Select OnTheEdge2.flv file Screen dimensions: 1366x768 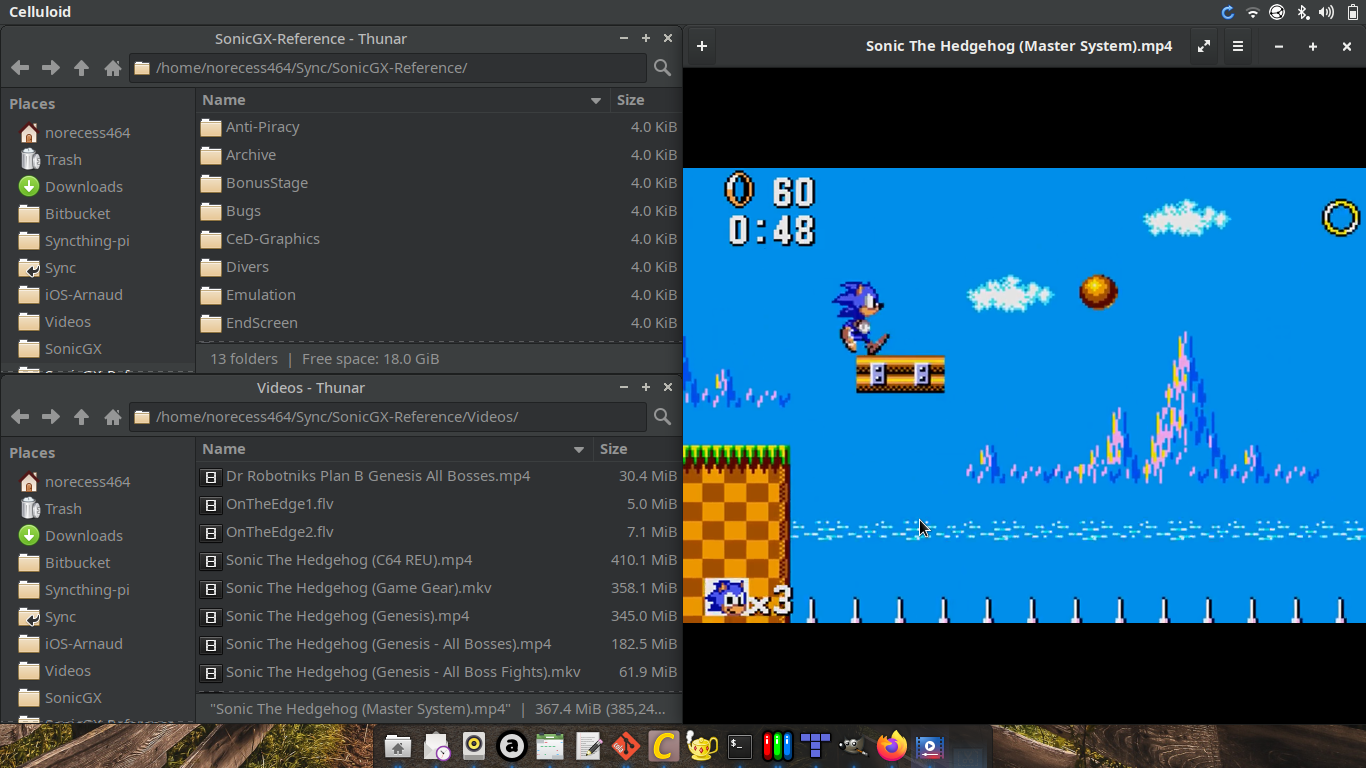pyautogui.click(x=438, y=532)
